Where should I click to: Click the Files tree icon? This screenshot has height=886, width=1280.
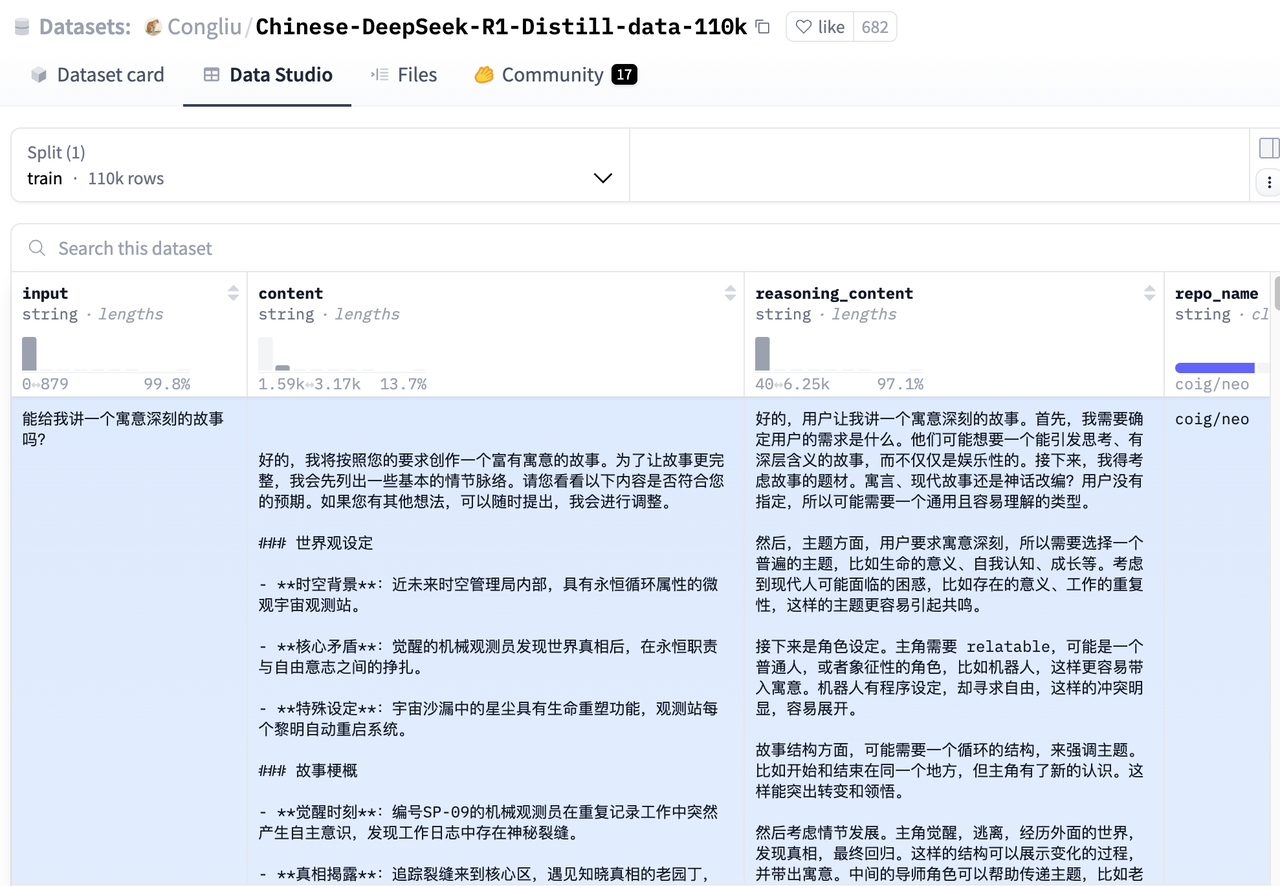tap(378, 74)
